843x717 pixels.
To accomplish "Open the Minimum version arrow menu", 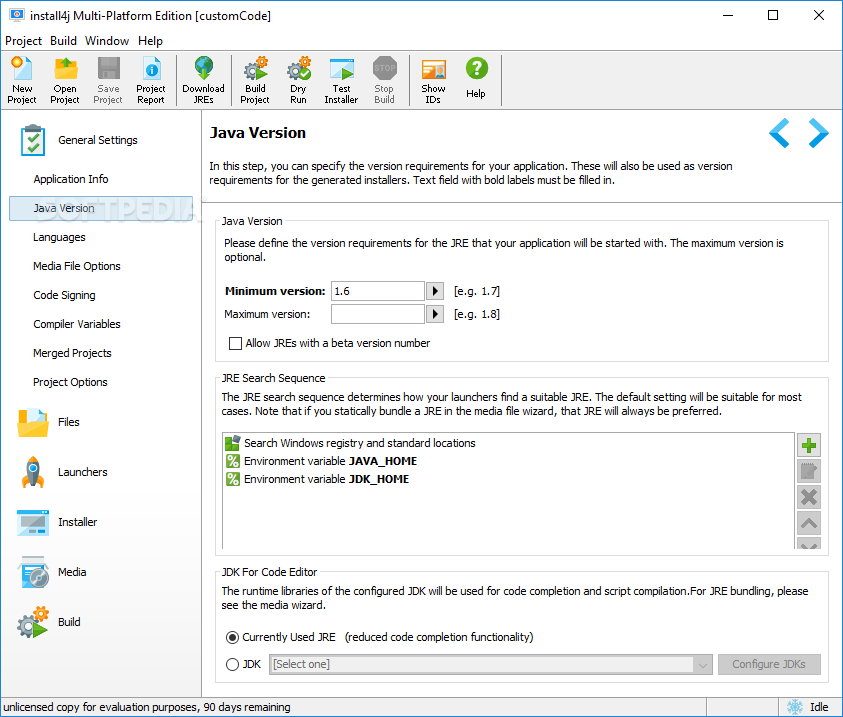I will (x=434, y=291).
